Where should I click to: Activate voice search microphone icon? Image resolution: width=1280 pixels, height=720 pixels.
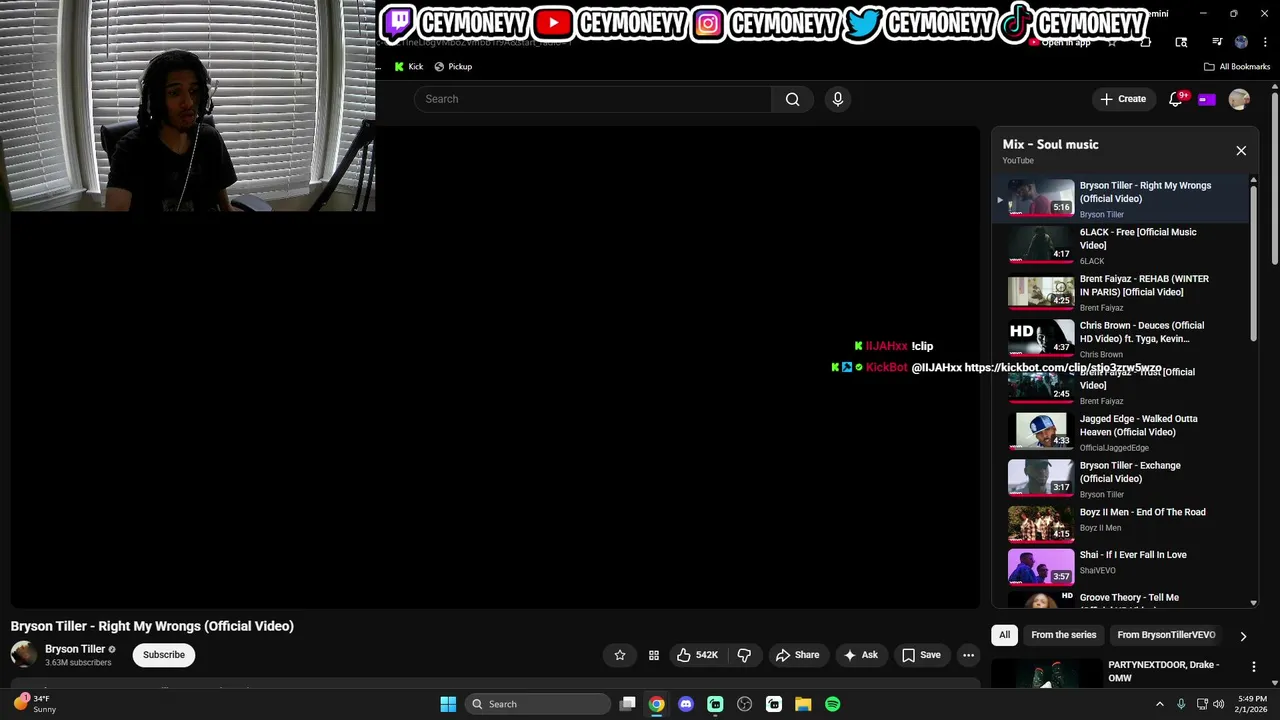(838, 99)
